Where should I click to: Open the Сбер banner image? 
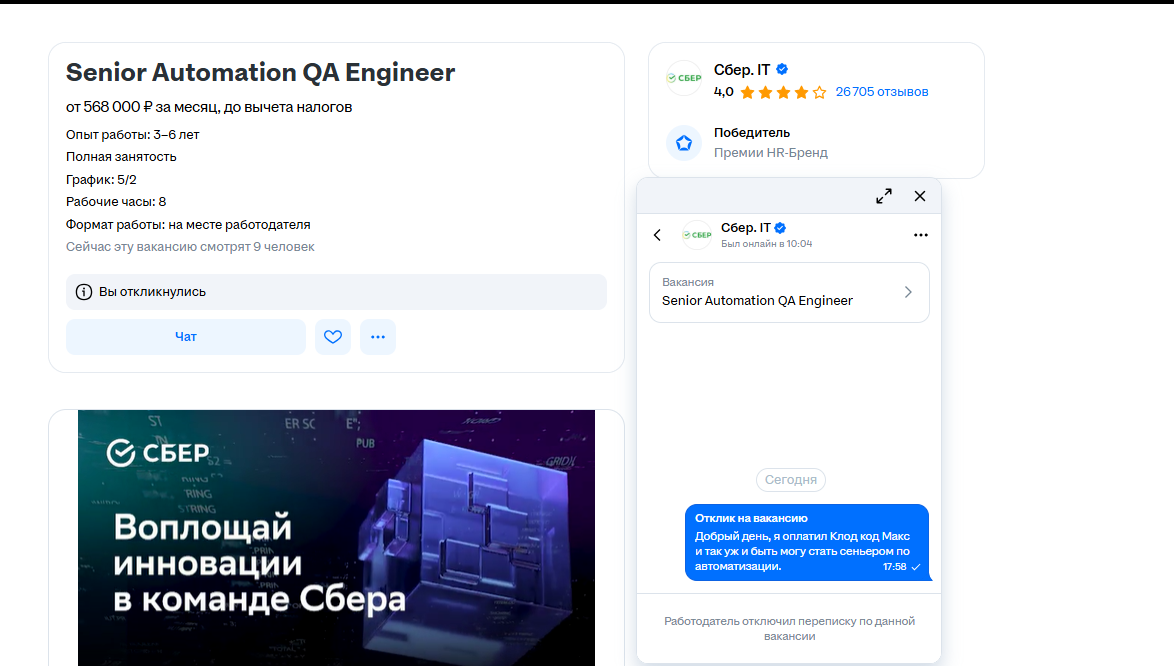(x=336, y=537)
